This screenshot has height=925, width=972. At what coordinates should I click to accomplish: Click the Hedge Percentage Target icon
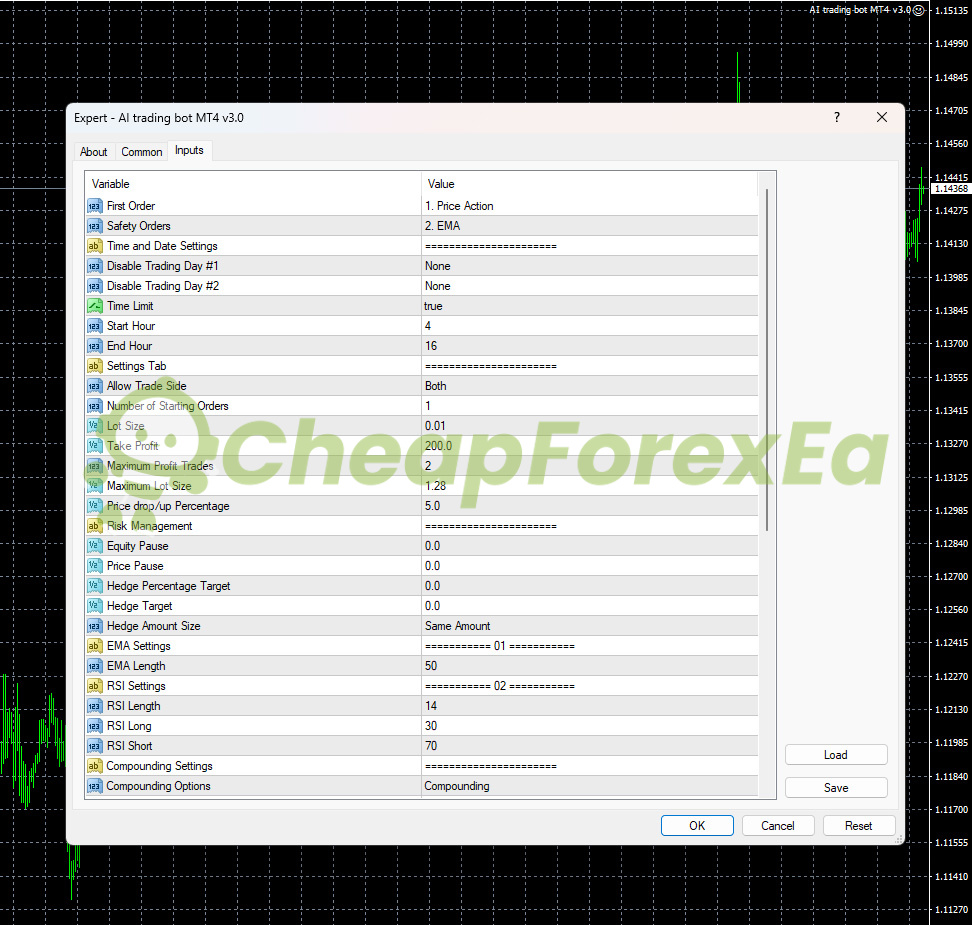[x=94, y=586]
